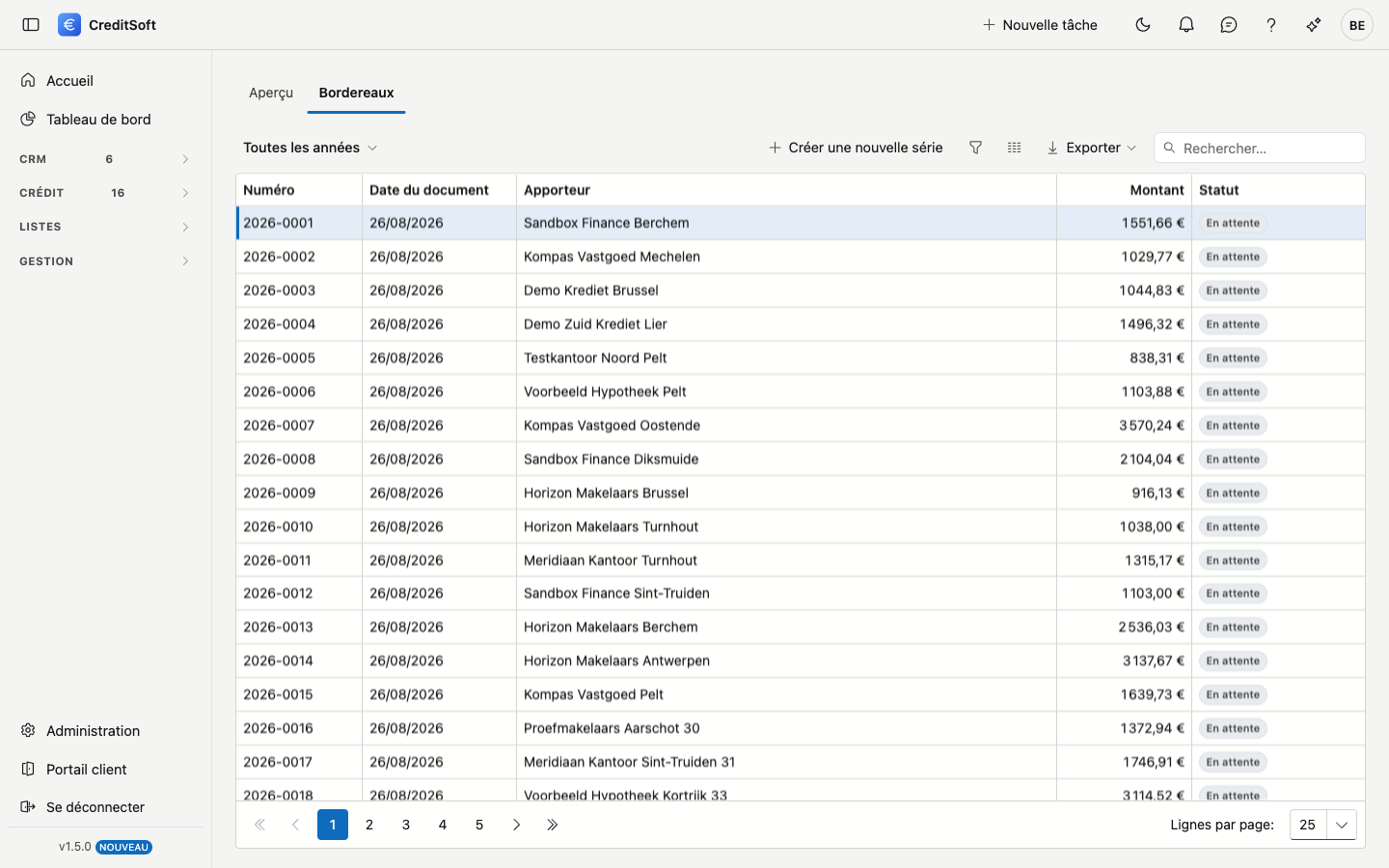Select number 2026-0010
1389x868 pixels.
click(x=278, y=527)
